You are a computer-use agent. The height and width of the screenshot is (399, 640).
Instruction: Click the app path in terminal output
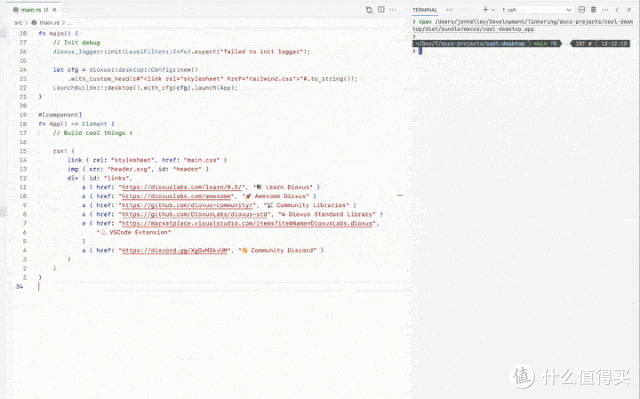click(522, 25)
